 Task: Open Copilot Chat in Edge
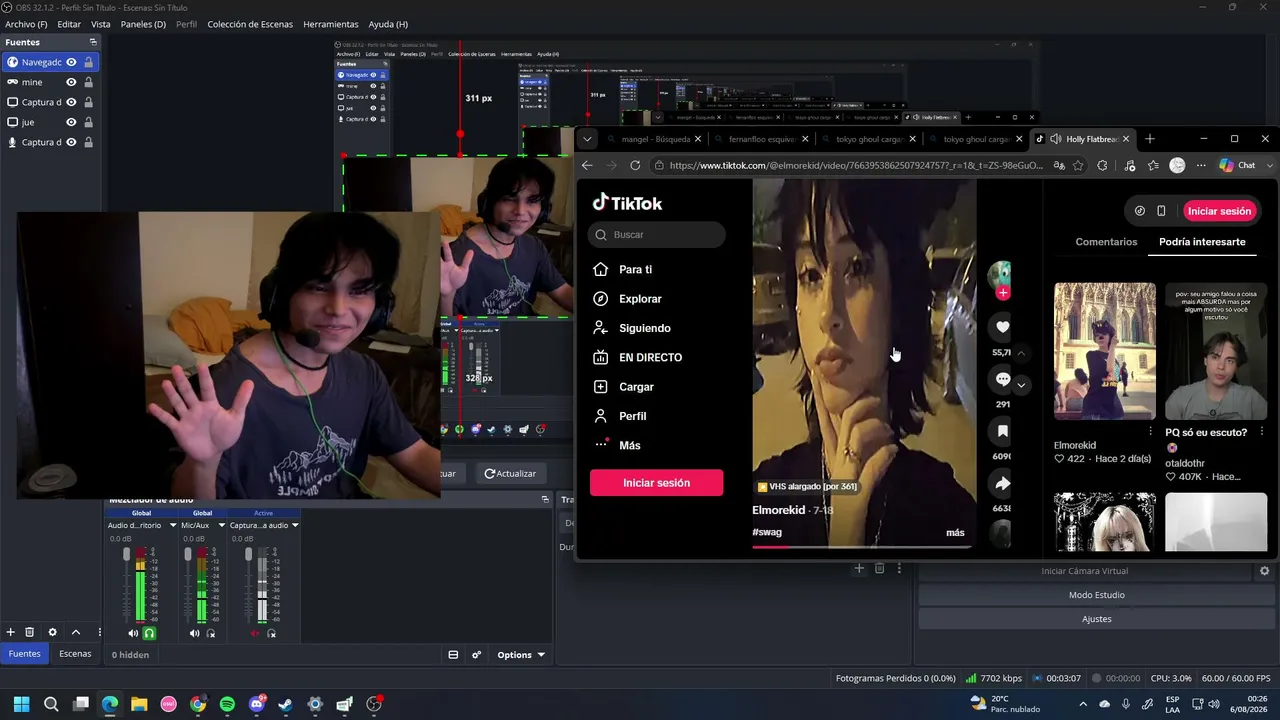click(1237, 165)
